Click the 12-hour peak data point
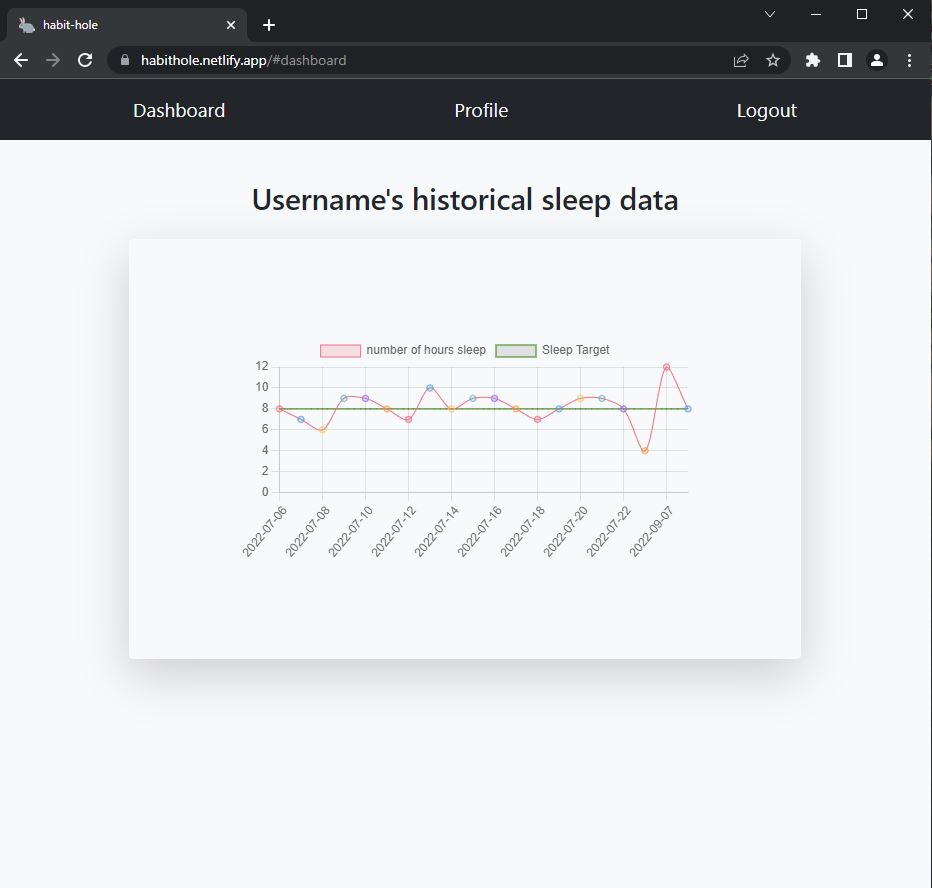 (x=666, y=367)
